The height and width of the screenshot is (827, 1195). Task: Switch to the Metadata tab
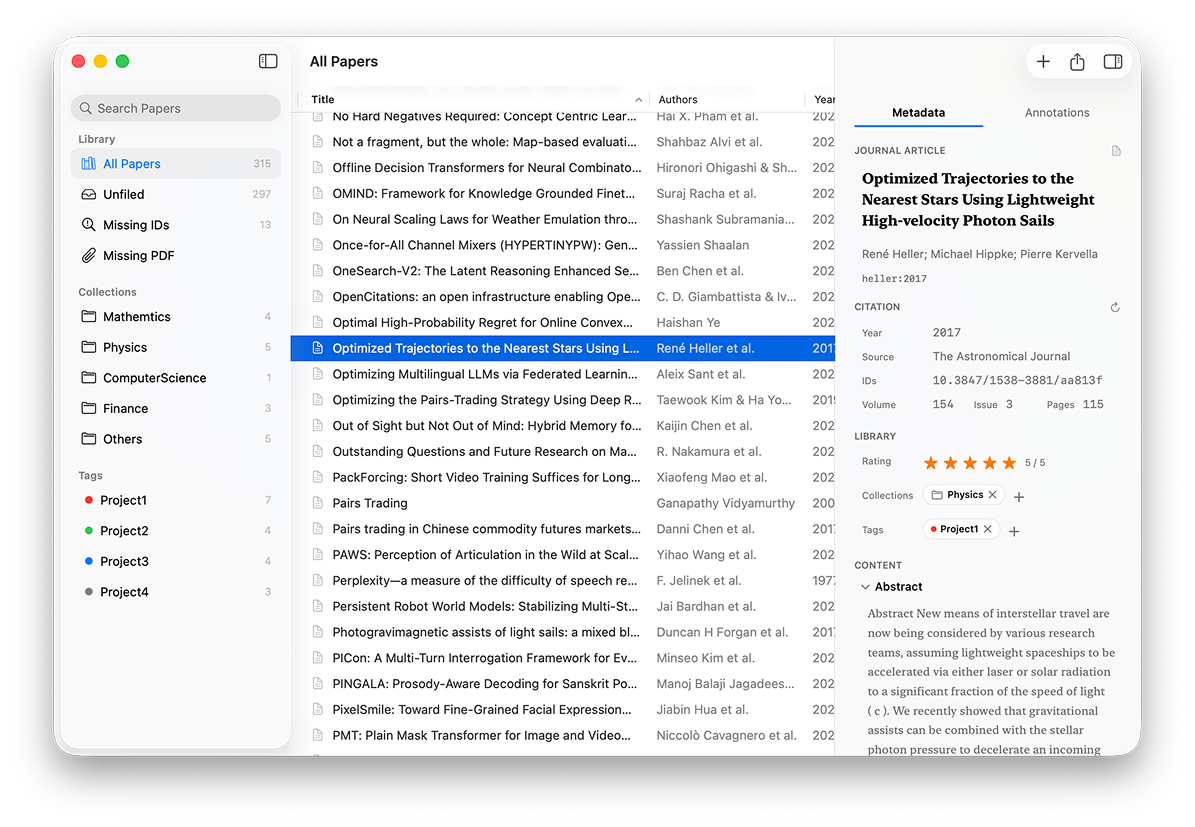click(x=918, y=113)
